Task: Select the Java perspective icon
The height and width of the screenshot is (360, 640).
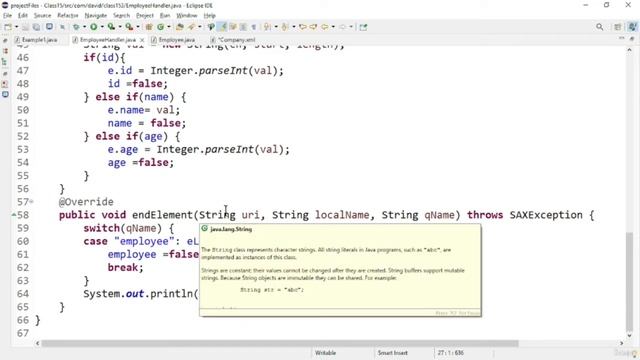Action: click(x=632, y=27)
